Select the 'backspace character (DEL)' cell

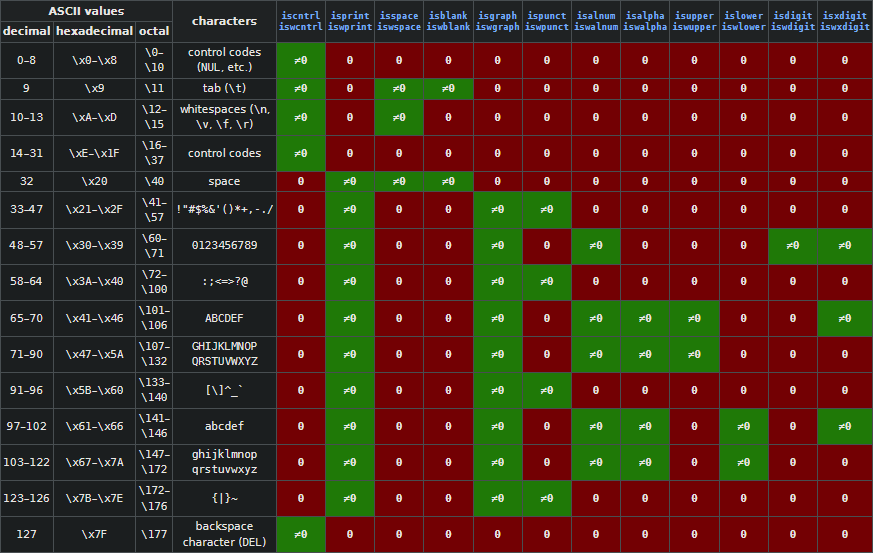pyautogui.click(x=224, y=534)
